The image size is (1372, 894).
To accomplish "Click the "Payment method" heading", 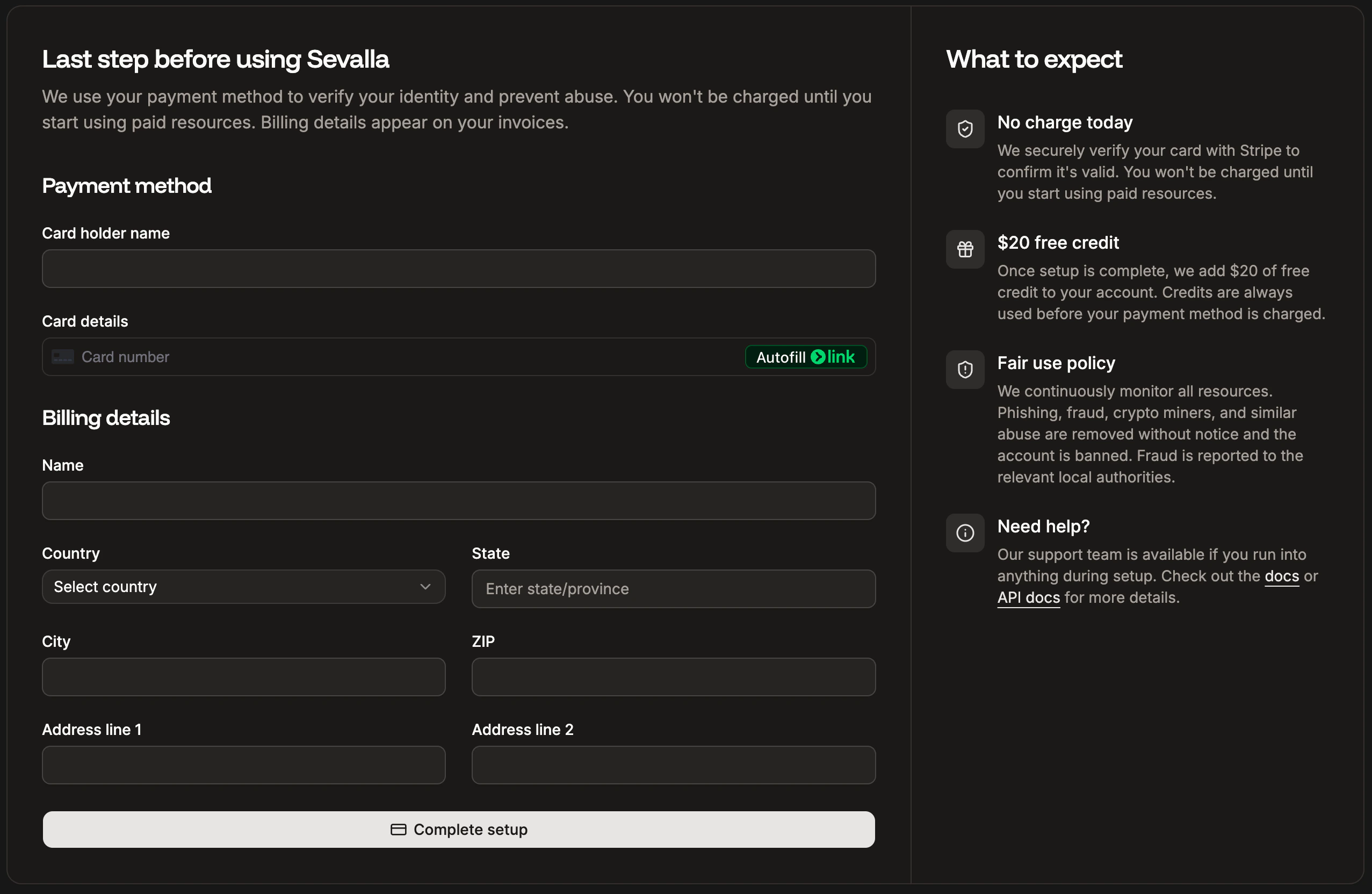I will point(127,185).
